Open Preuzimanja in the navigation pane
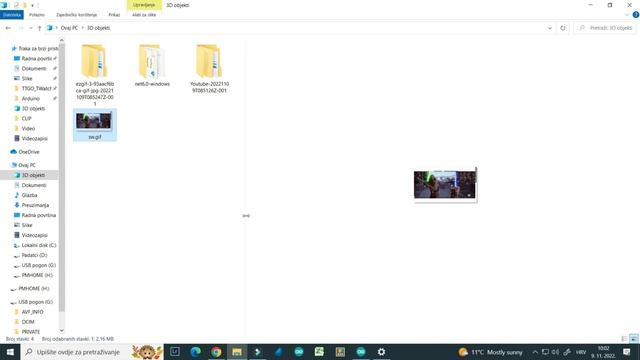This screenshot has width=640, height=360. tap(35, 205)
